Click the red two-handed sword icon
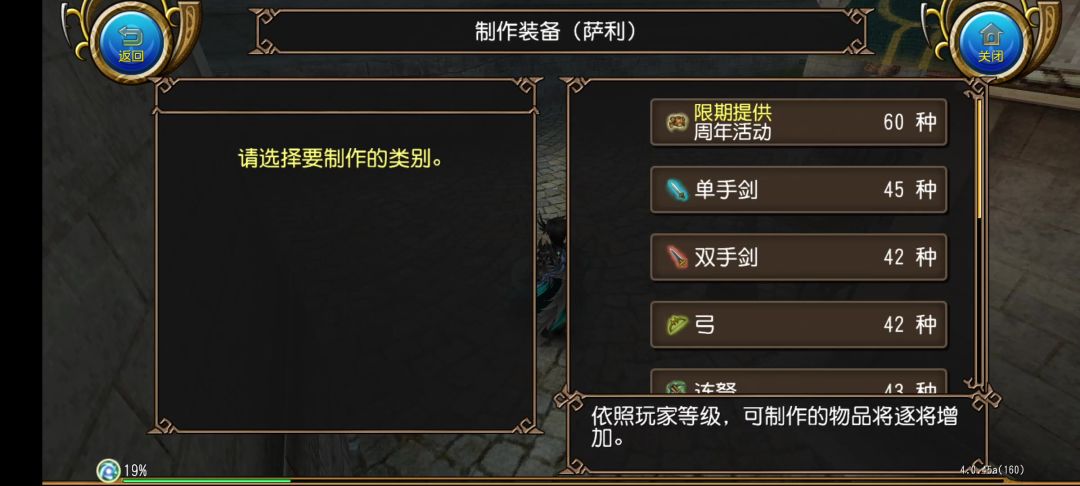1080x486 pixels. point(677,257)
